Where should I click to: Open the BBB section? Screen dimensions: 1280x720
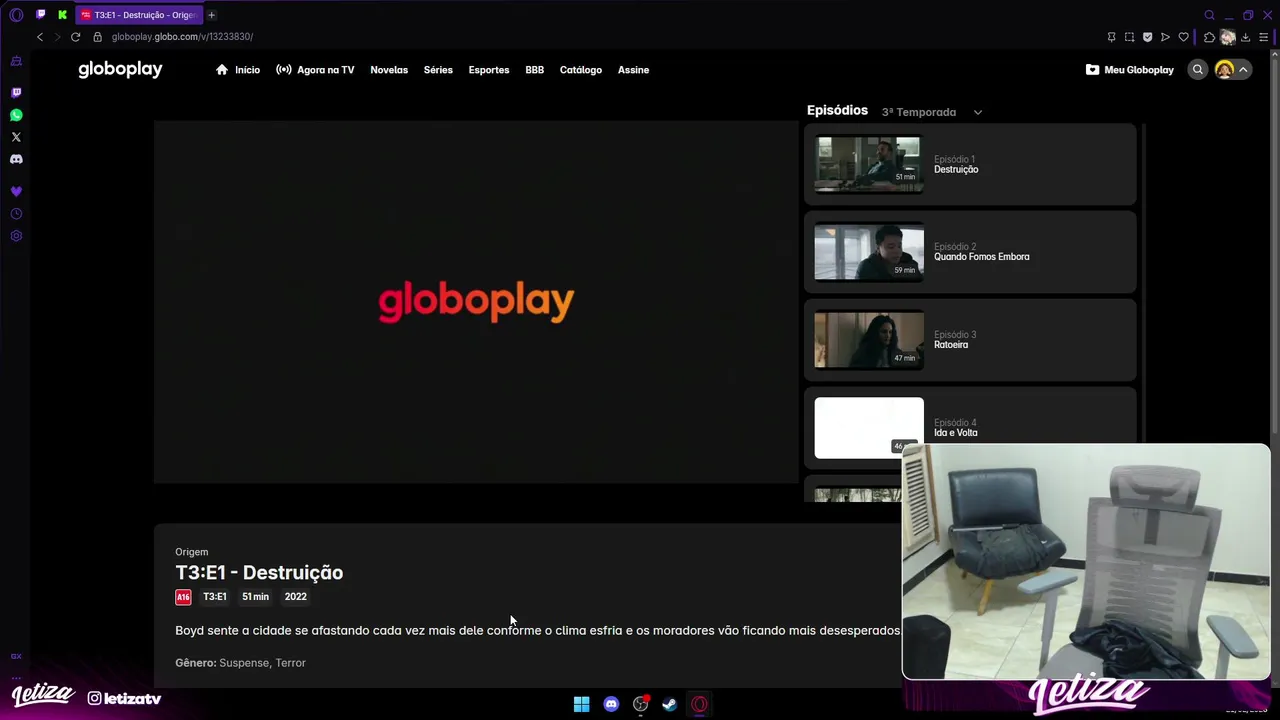[x=535, y=70]
